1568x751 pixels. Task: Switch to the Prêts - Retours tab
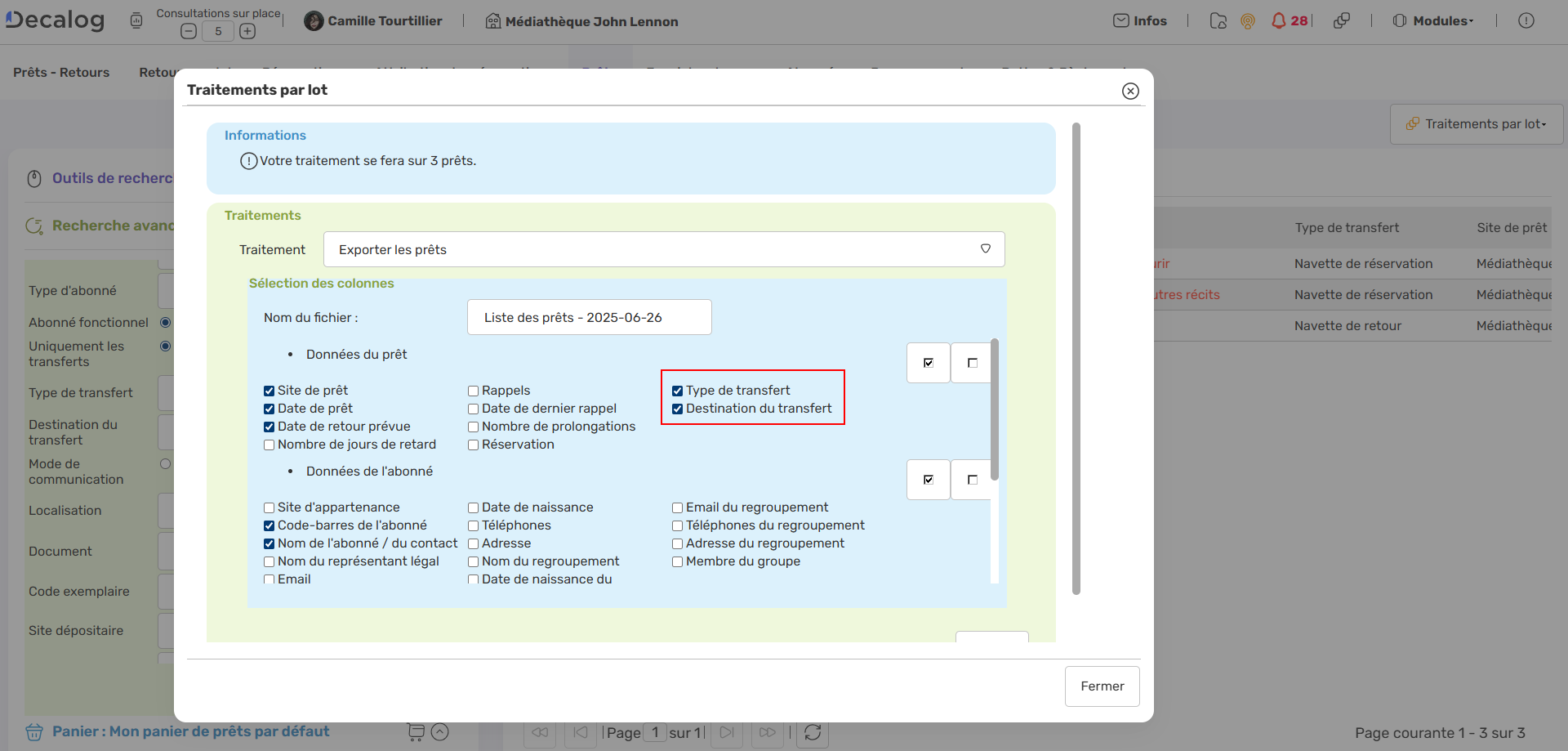(61, 73)
